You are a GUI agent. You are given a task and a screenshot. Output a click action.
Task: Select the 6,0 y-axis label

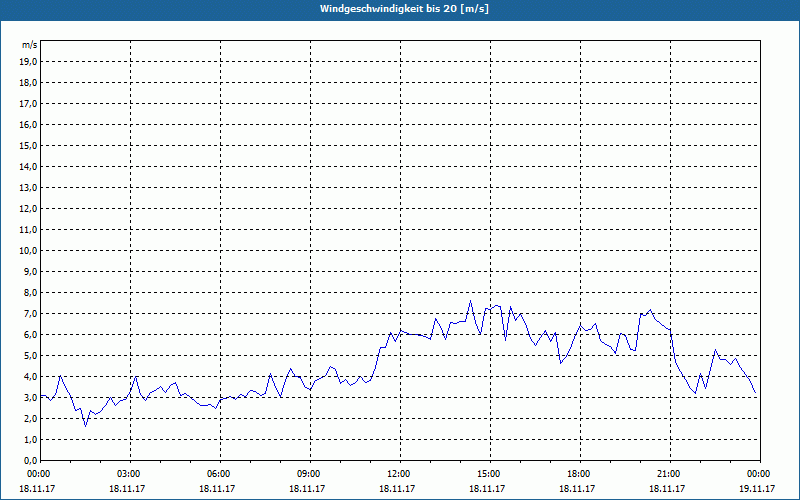pyautogui.click(x=31, y=335)
